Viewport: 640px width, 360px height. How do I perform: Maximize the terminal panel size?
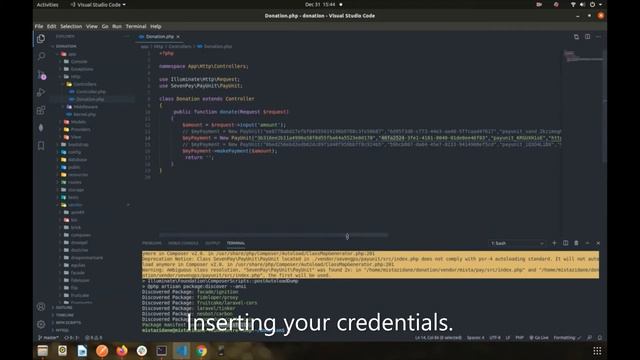coord(587,243)
